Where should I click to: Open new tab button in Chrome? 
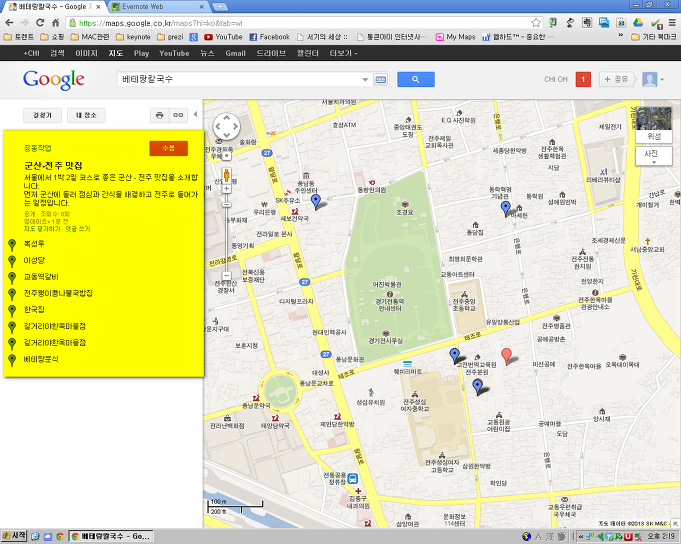(x=220, y=7)
